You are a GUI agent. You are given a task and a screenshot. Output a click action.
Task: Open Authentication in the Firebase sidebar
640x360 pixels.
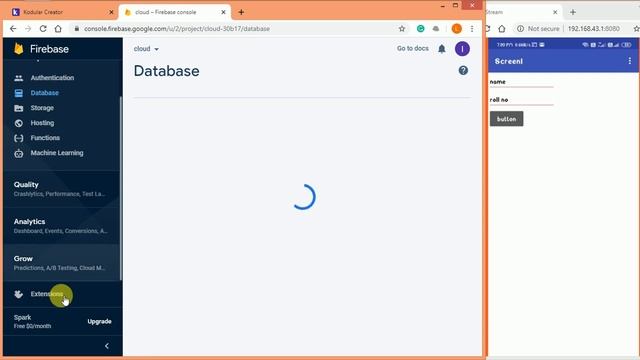tap(52, 78)
